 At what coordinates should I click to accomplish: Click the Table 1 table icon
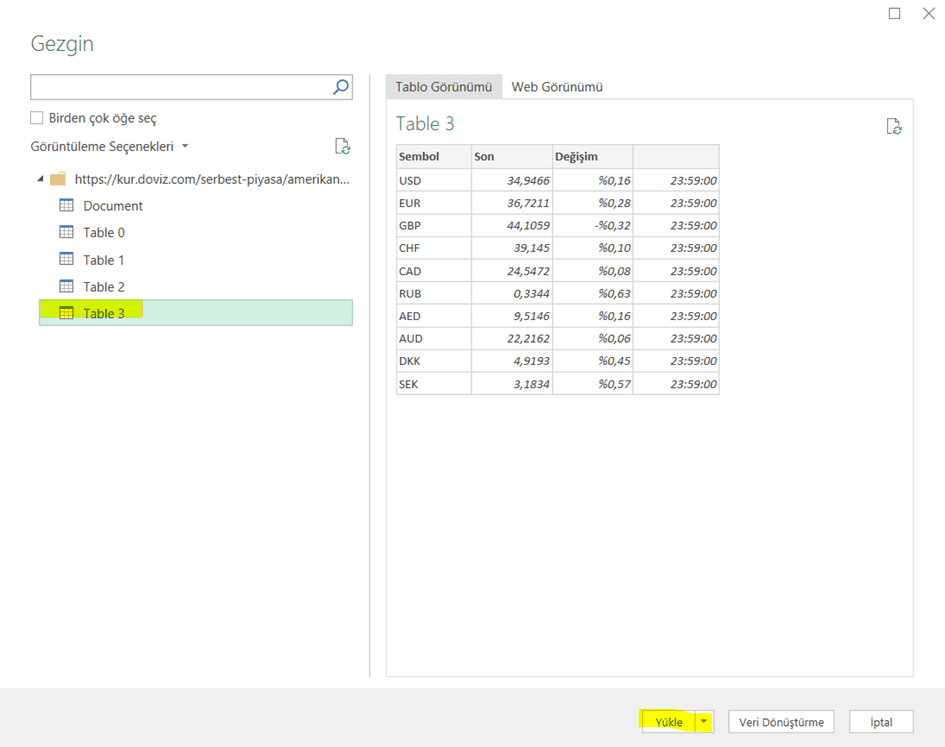tap(66, 259)
